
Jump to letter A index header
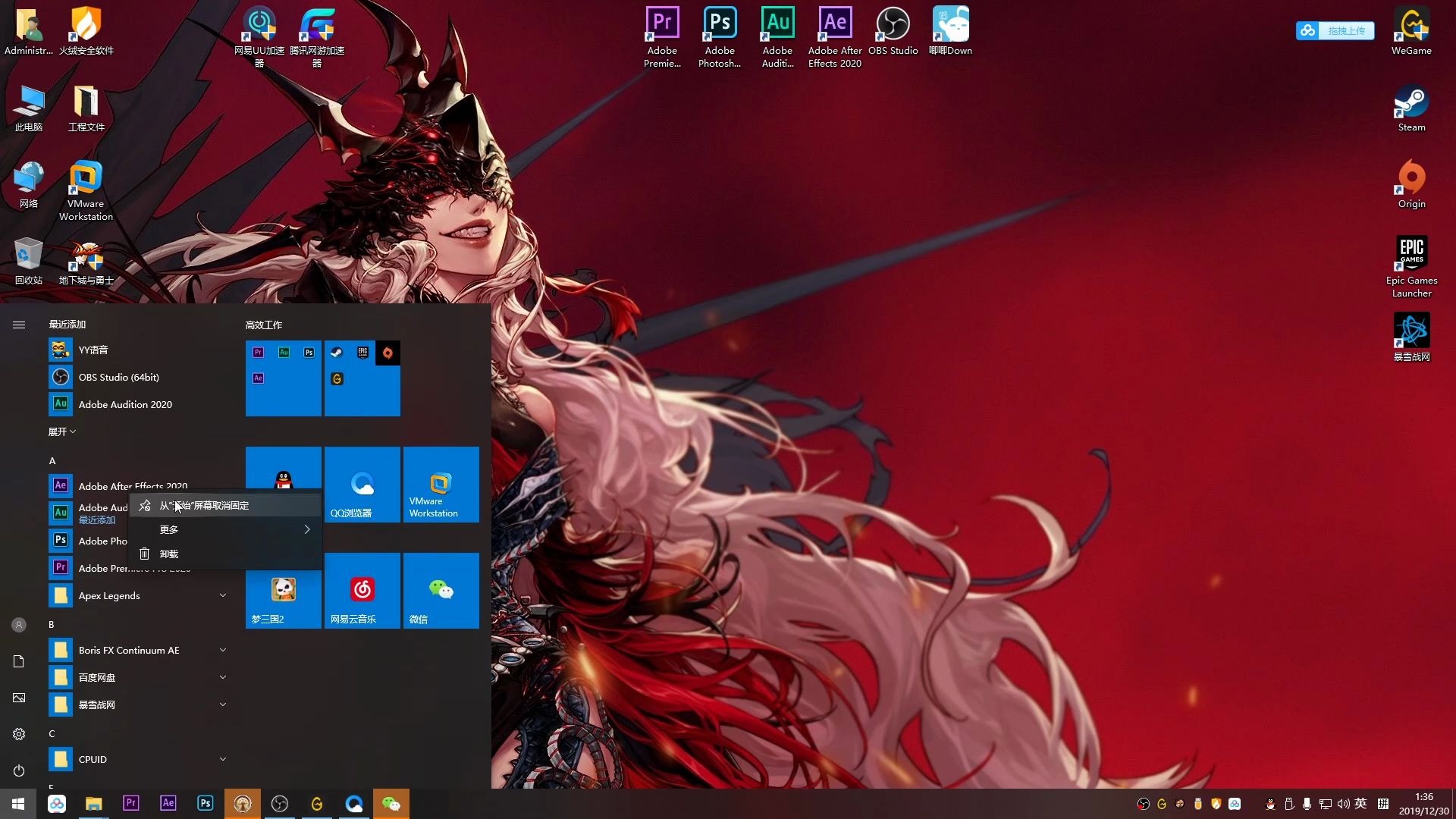click(x=52, y=460)
